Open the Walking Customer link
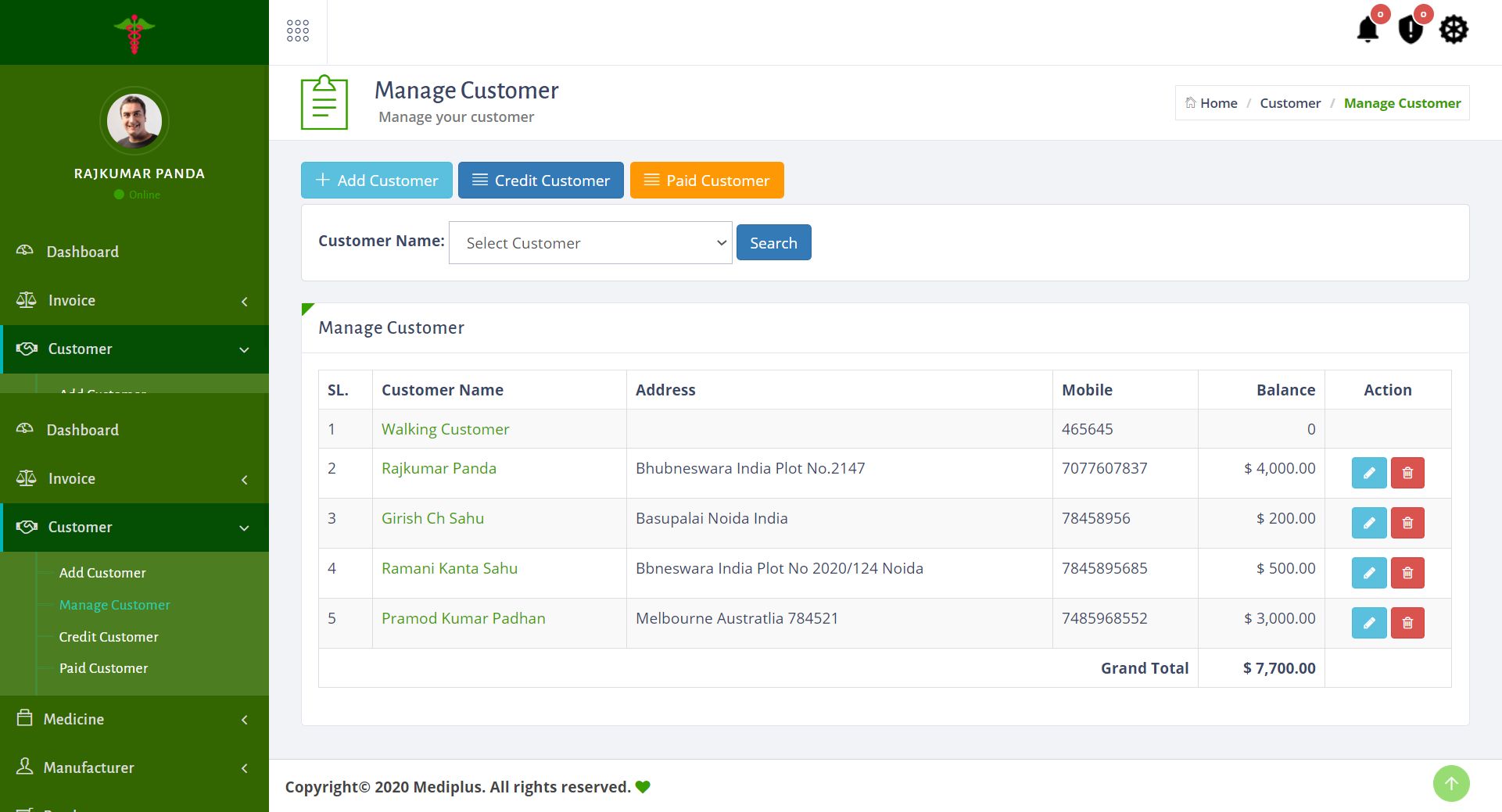1502x812 pixels. point(445,429)
